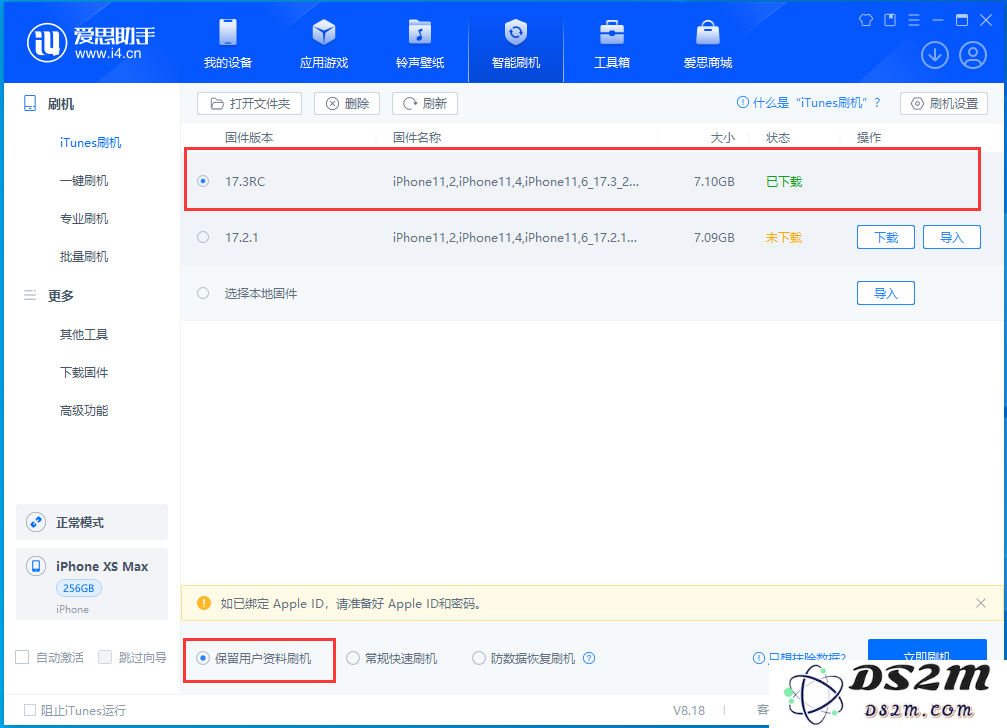This screenshot has width=1007, height=728.
Task: Click the iPhone XS Max device card
Action: point(92,584)
